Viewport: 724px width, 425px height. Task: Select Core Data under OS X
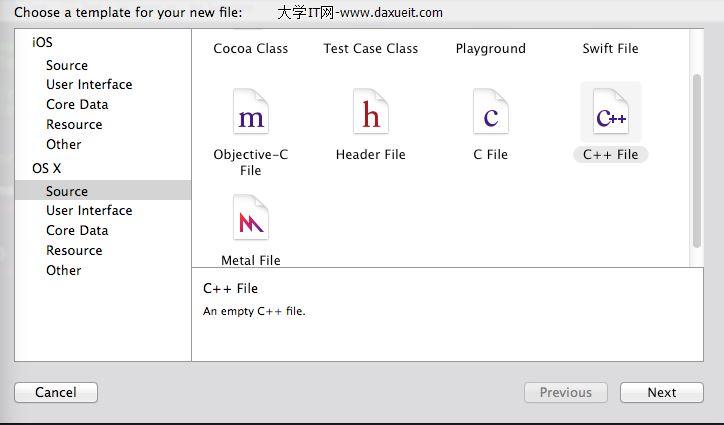77,231
